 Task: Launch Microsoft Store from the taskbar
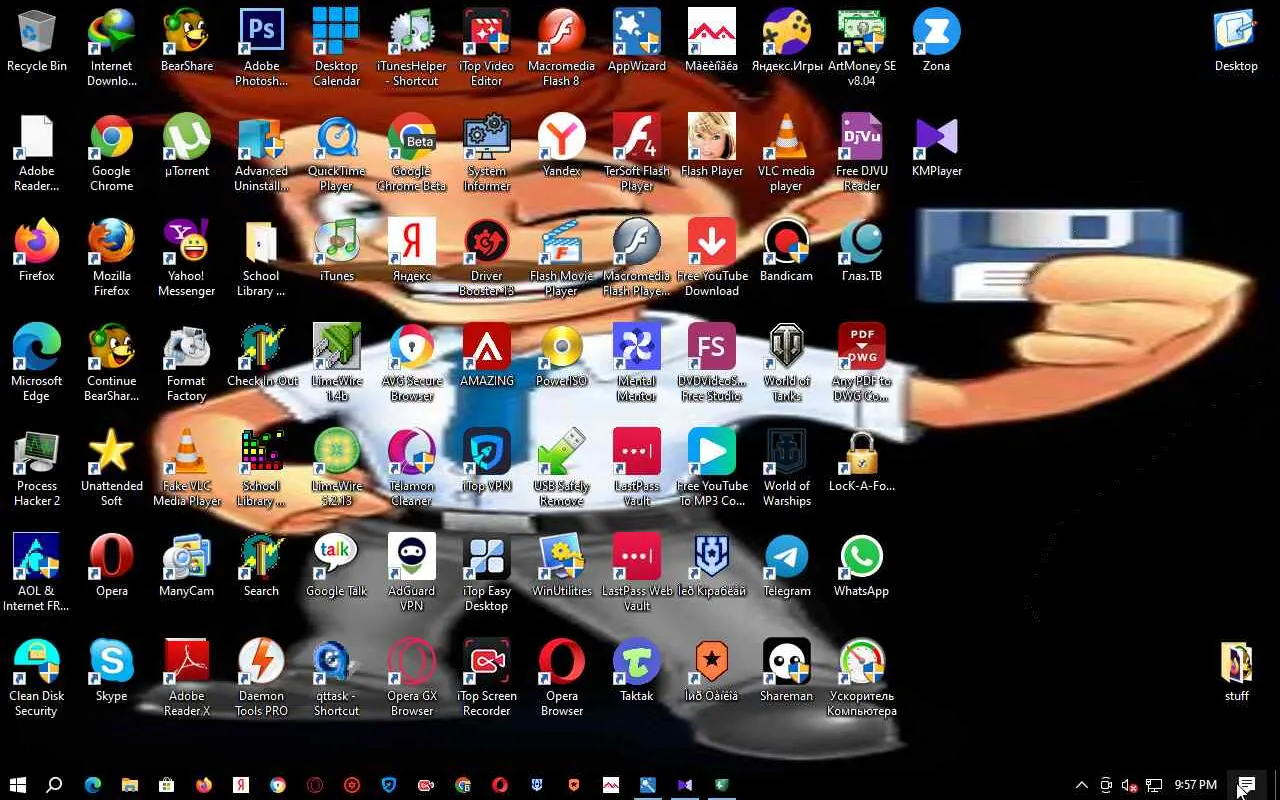[x=167, y=785]
